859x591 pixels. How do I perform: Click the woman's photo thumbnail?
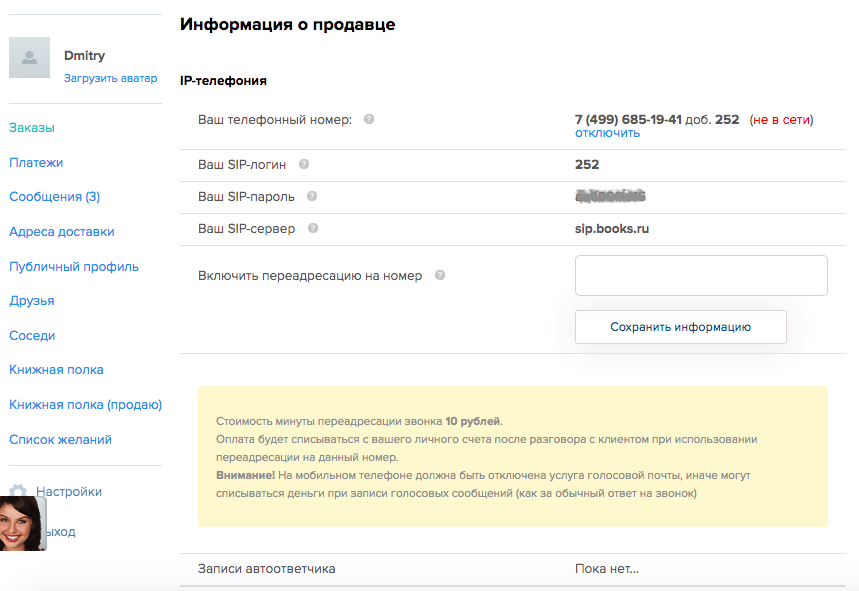[x=23, y=523]
